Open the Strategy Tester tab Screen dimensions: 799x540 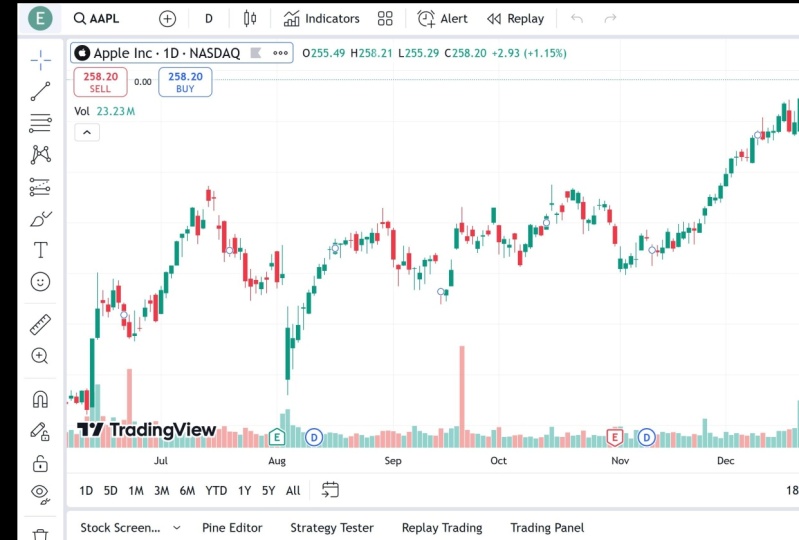[332, 528]
